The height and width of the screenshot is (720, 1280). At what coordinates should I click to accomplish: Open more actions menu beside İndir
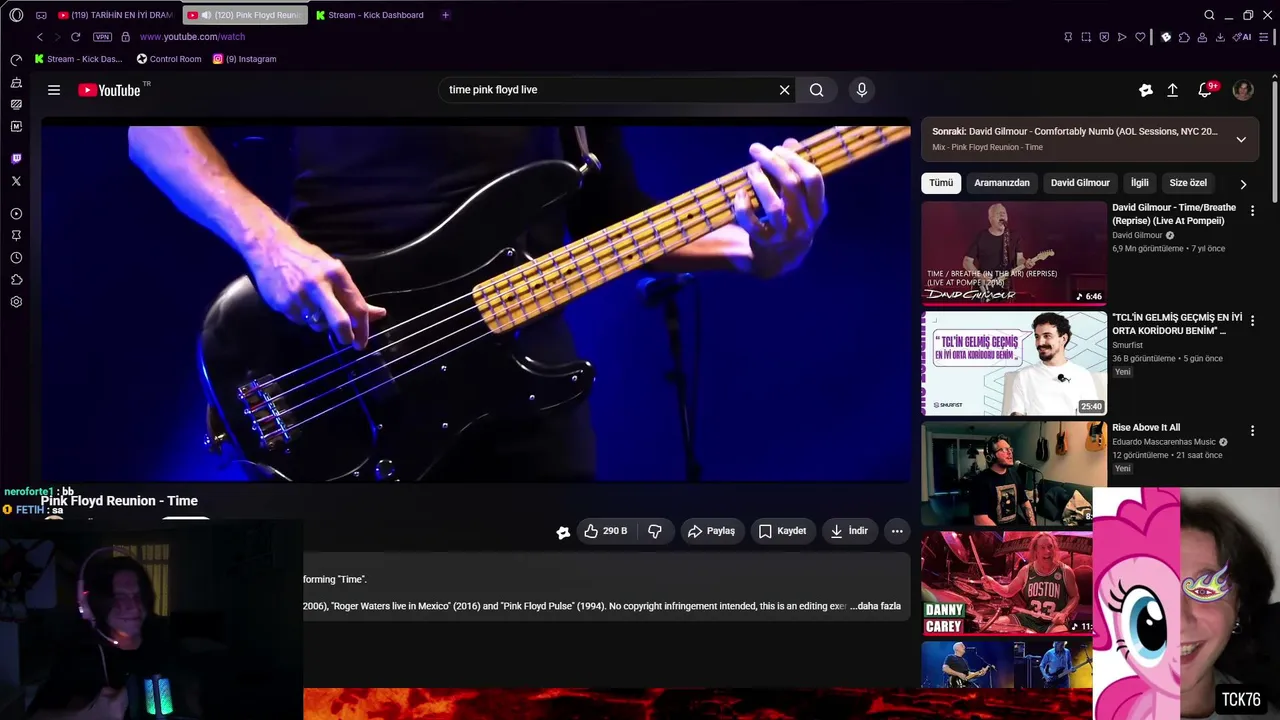click(x=897, y=531)
